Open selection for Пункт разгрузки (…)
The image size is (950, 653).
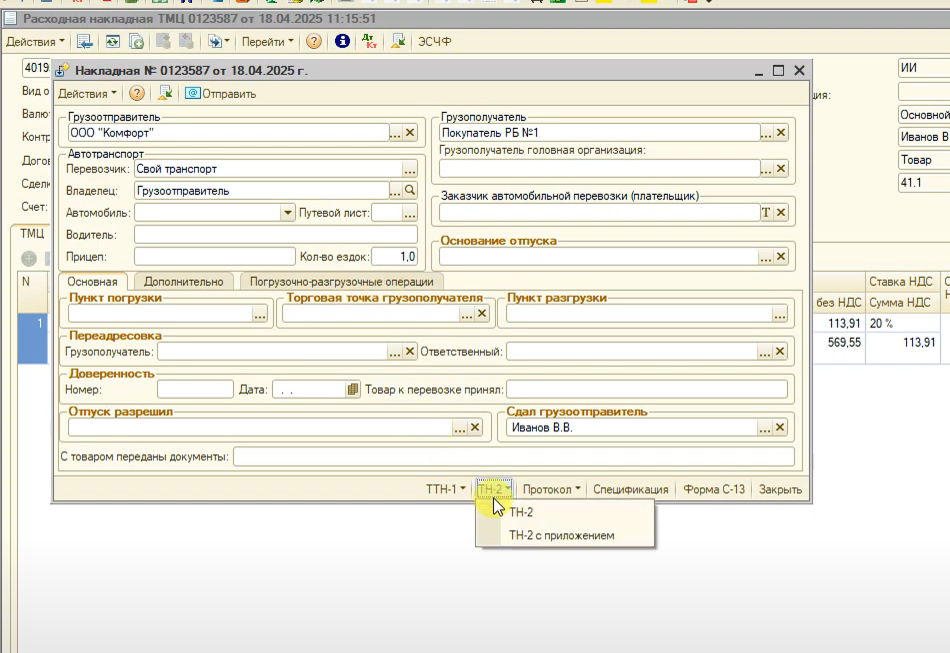point(780,314)
